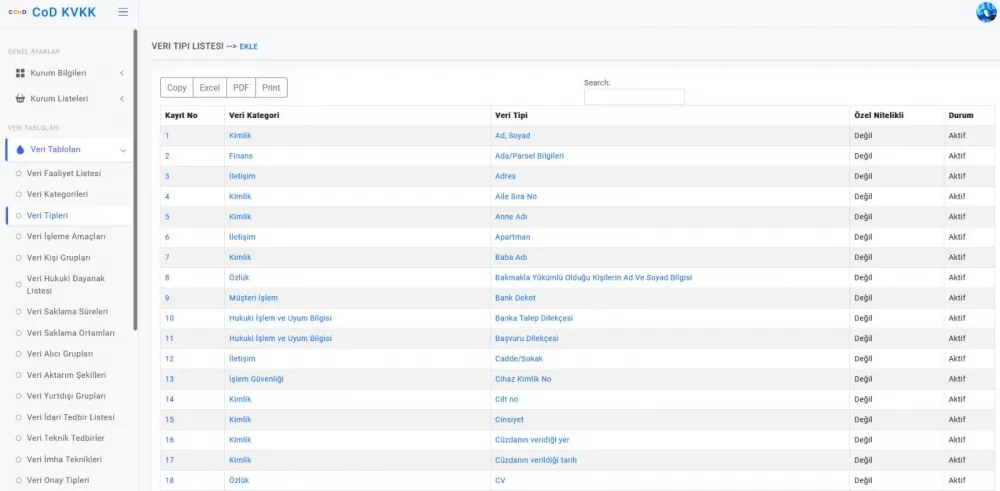1000x491 pixels.
Task: Click the PDF export button
Action: [x=241, y=88]
